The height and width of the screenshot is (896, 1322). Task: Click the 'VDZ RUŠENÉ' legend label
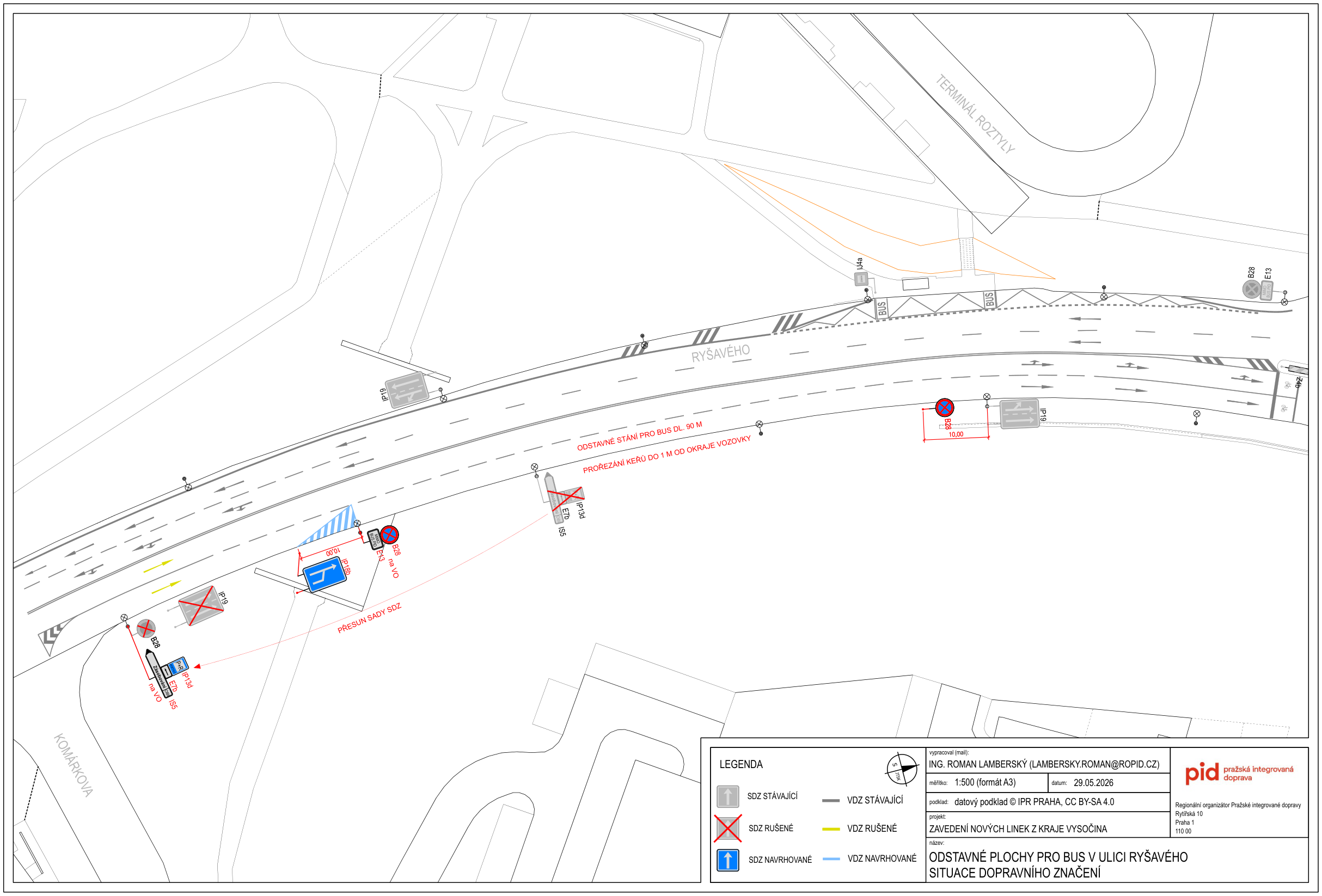pyautogui.click(x=872, y=829)
